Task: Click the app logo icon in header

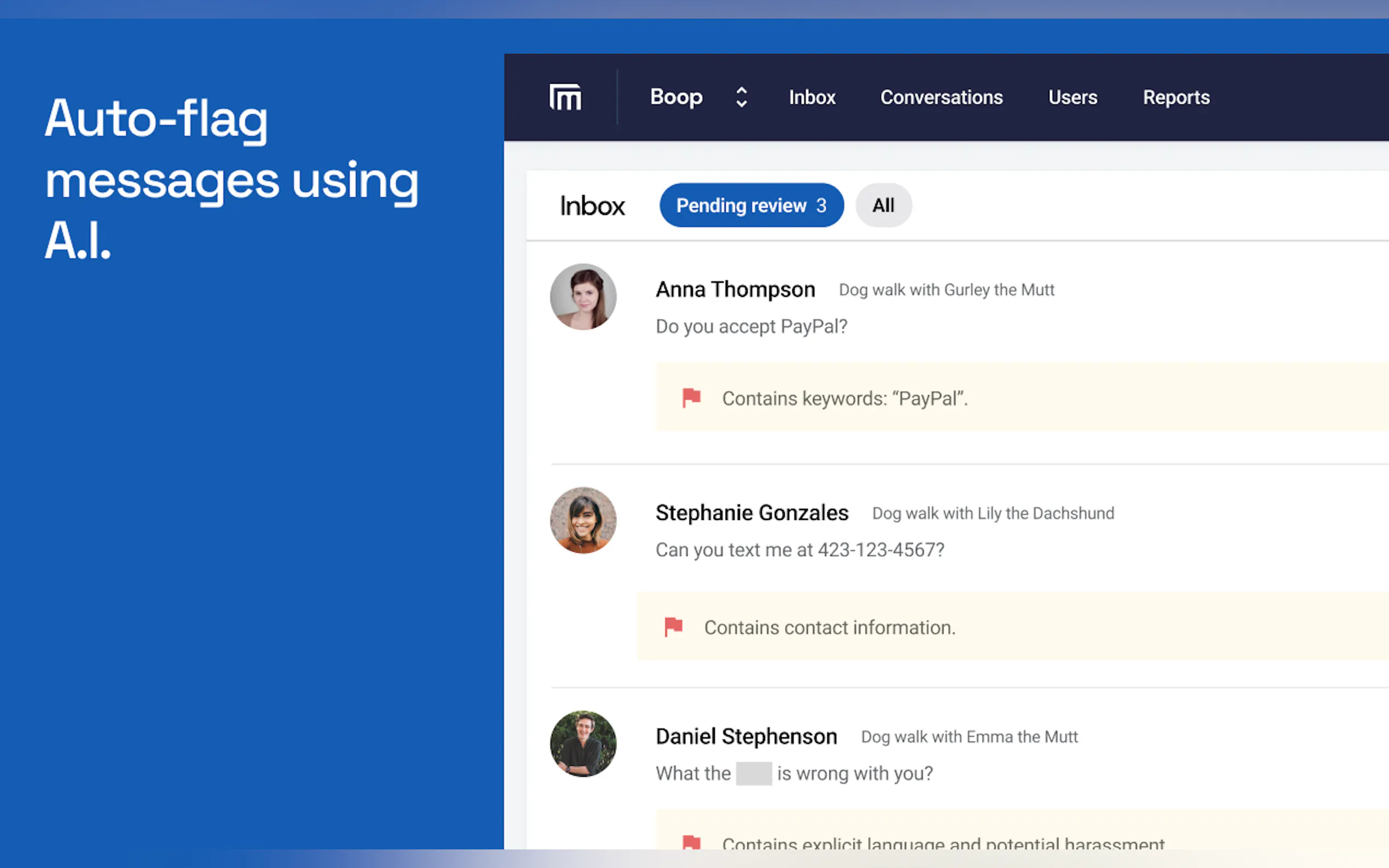Action: click(565, 97)
